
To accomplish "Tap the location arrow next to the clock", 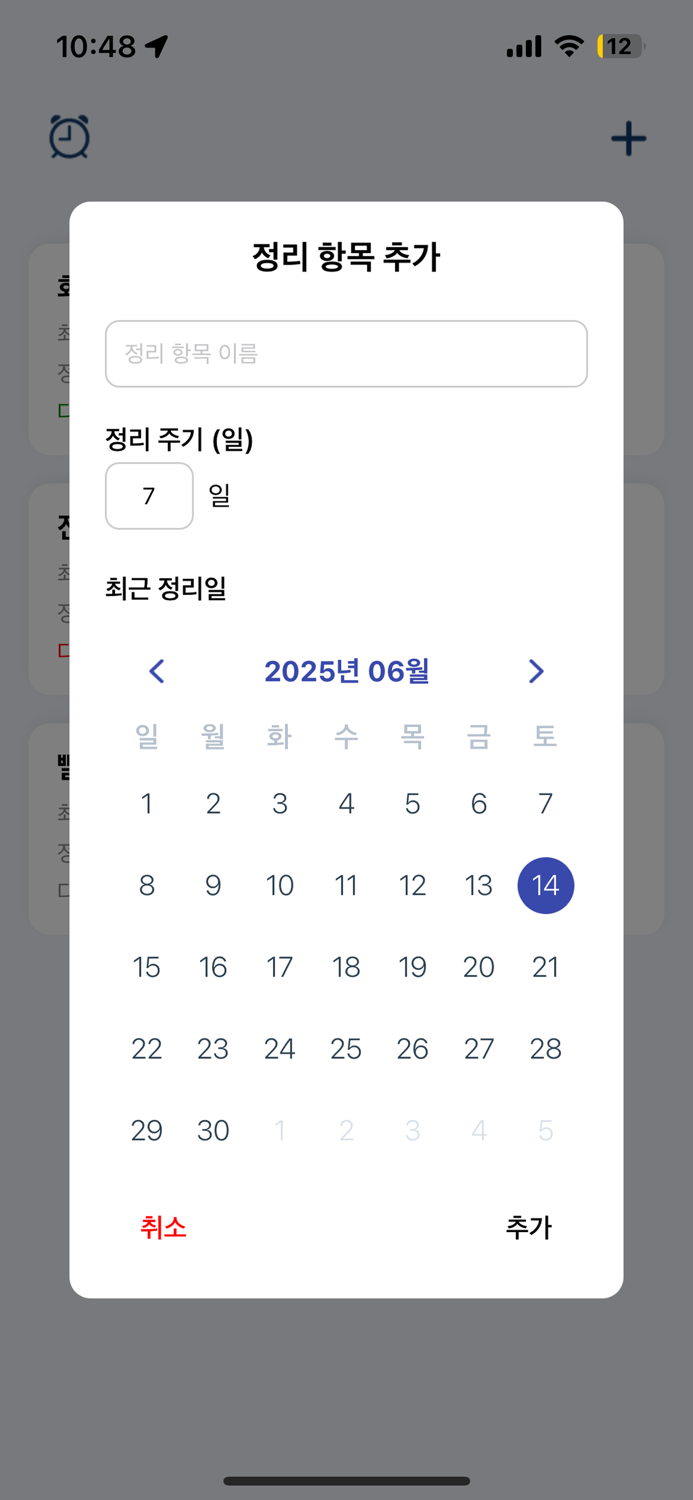I will [x=153, y=44].
